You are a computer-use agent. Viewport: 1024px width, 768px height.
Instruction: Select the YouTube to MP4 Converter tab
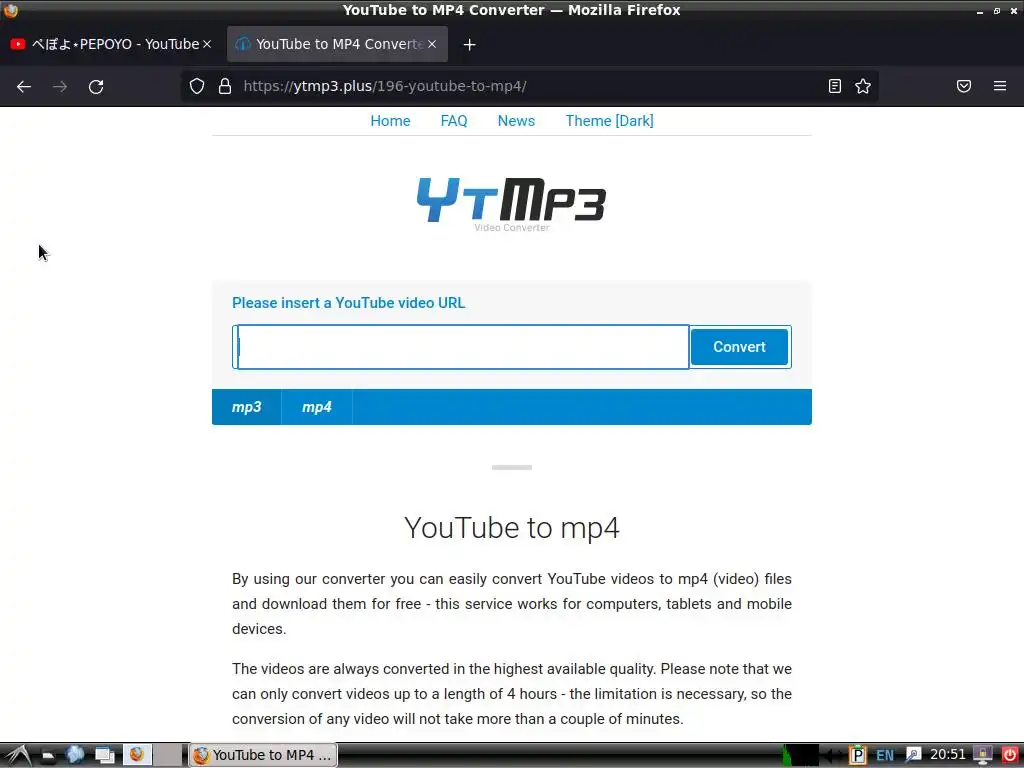coord(337,44)
